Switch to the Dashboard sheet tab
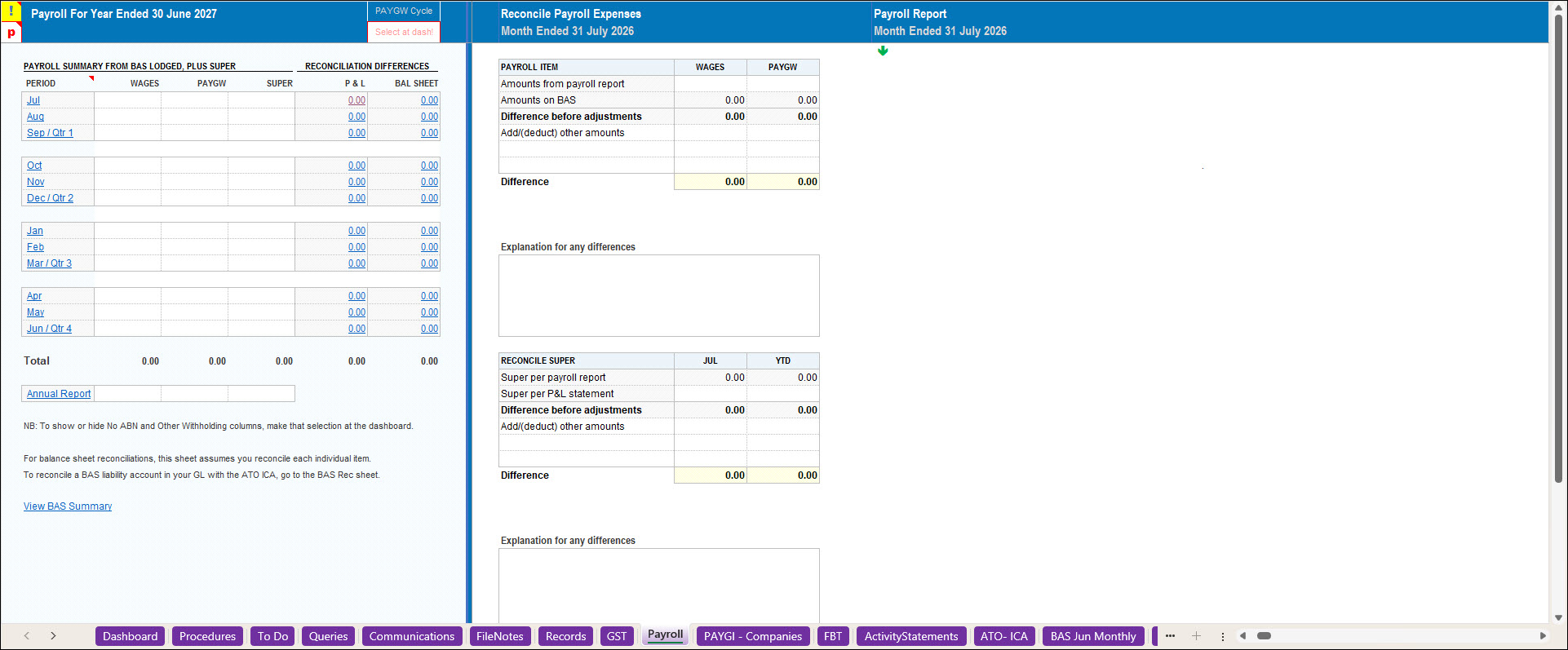Screen dimensions: 1568x650 (131, 636)
